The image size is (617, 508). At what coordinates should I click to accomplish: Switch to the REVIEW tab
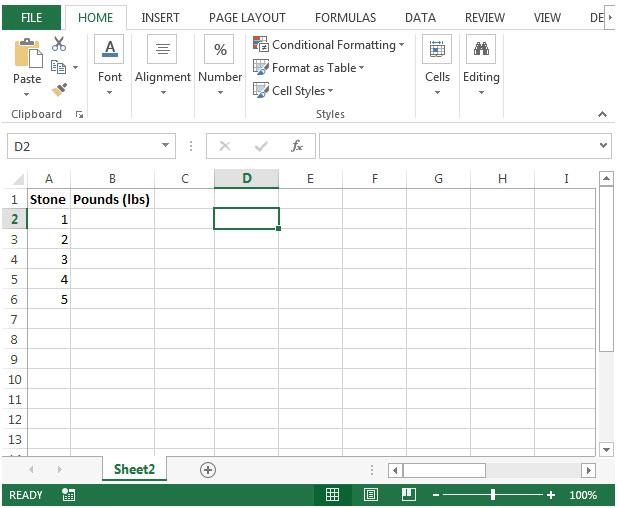(485, 18)
